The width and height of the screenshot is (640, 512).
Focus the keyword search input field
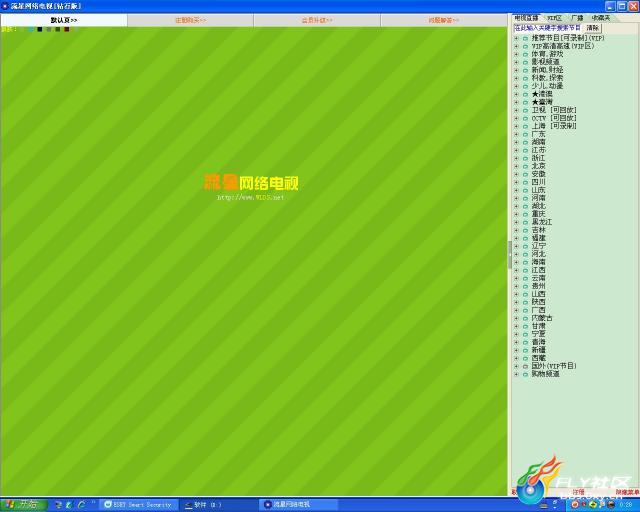[547, 28]
